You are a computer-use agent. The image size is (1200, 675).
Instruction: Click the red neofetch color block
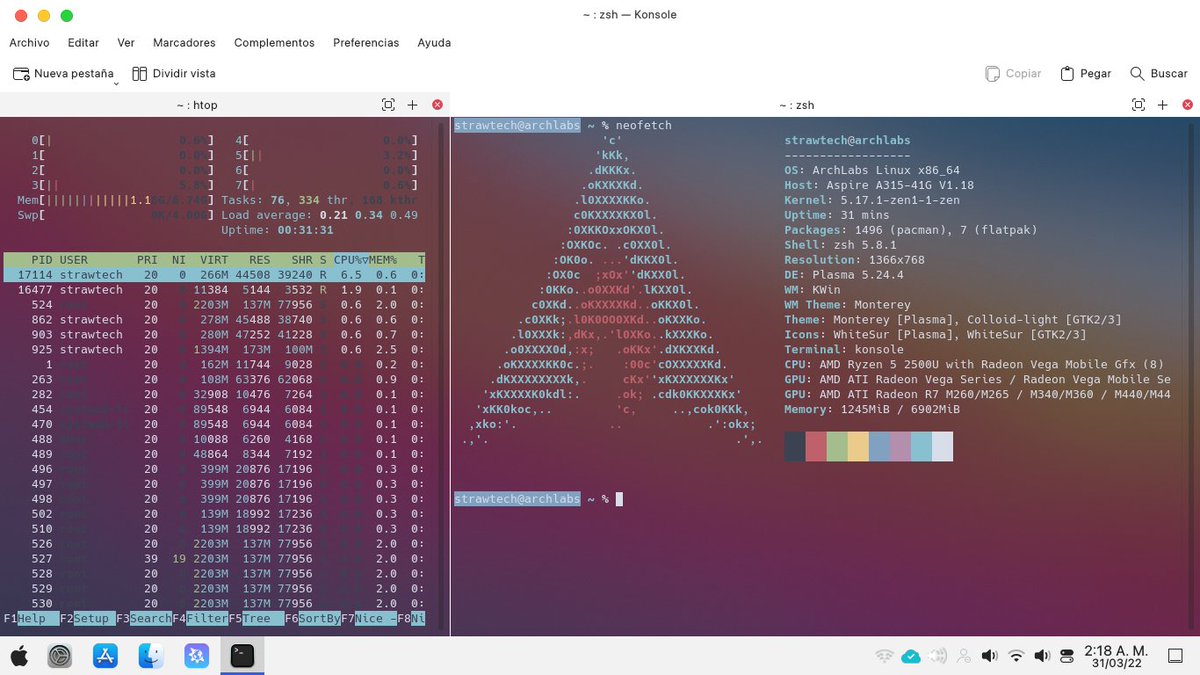(816, 447)
